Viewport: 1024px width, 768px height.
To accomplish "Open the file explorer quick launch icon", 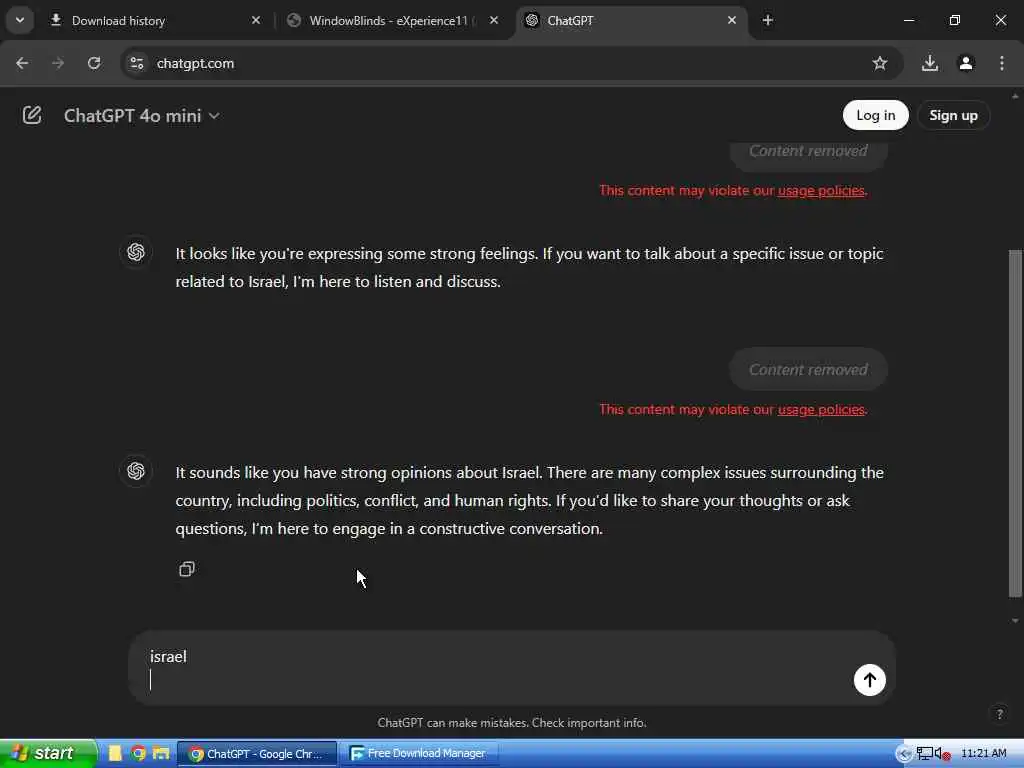I will tap(161, 753).
